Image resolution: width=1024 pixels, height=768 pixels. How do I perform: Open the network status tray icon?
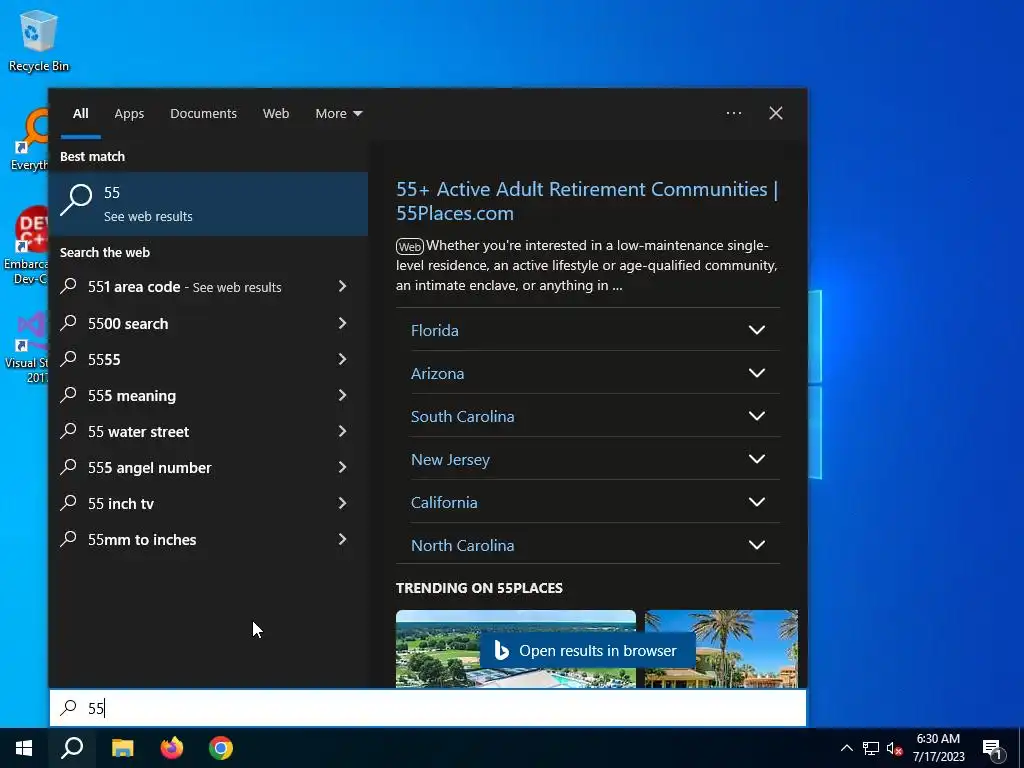[871, 748]
